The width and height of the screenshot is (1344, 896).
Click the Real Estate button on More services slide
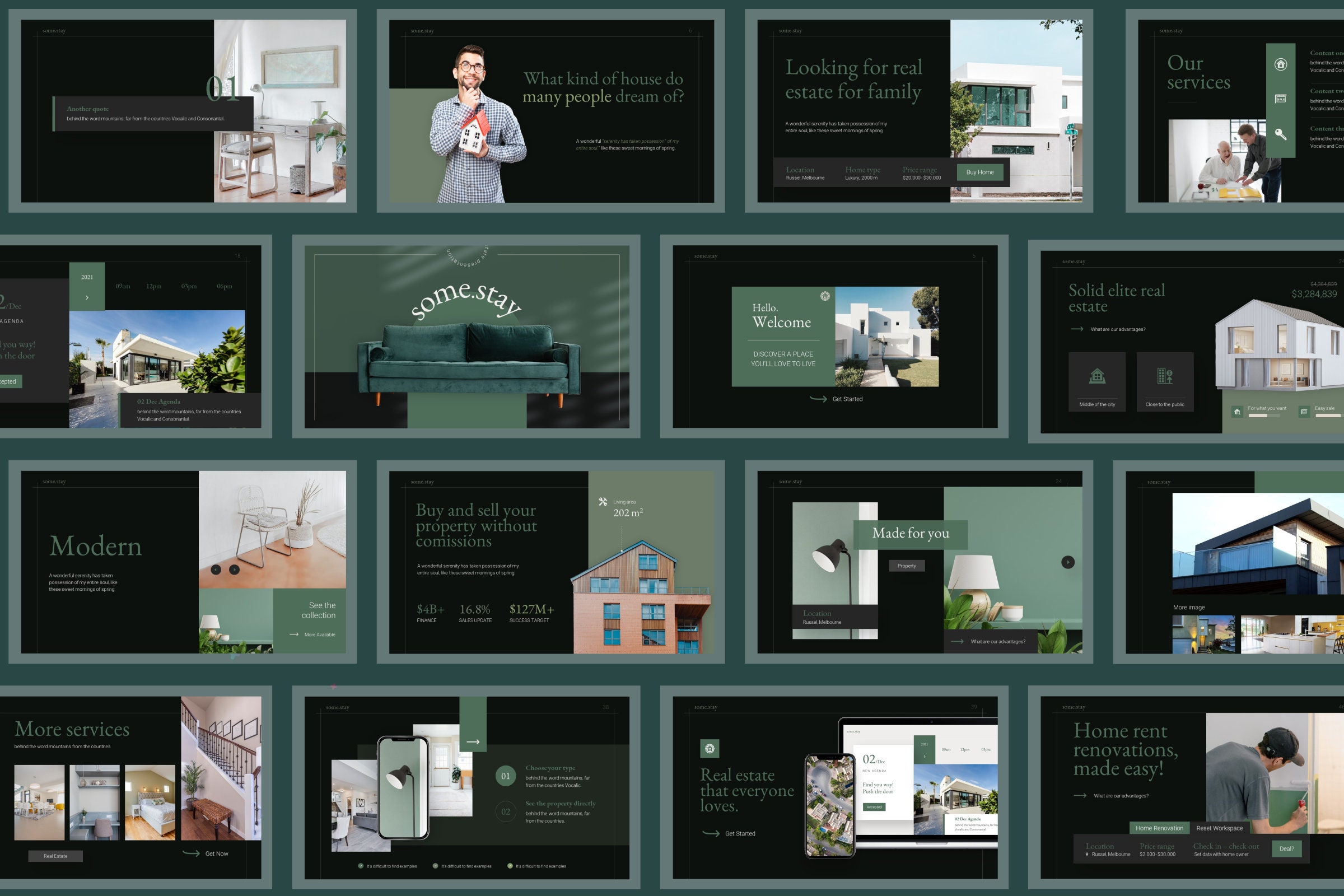click(x=55, y=856)
